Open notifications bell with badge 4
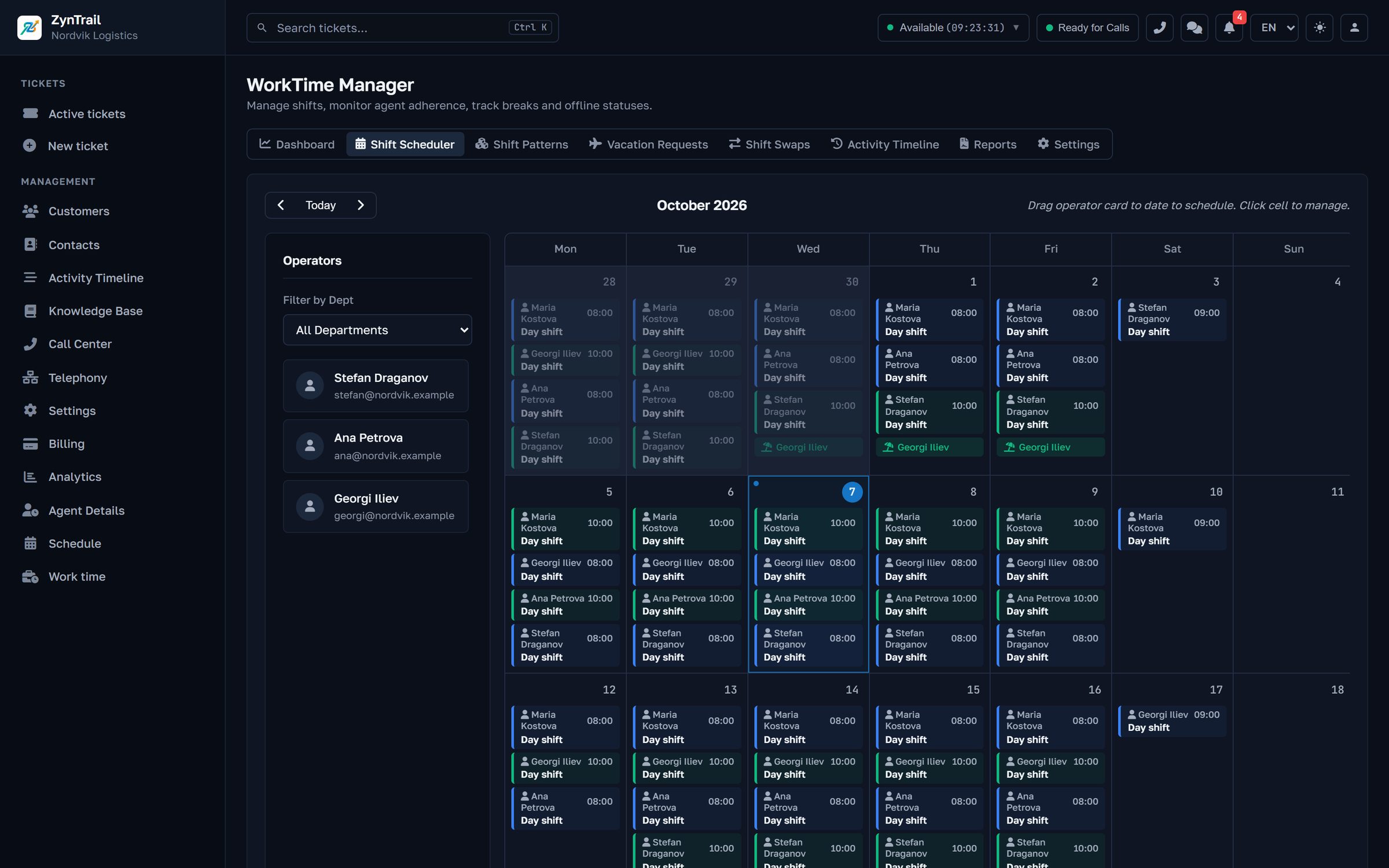1389x868 pixels. pos(1229,27)
